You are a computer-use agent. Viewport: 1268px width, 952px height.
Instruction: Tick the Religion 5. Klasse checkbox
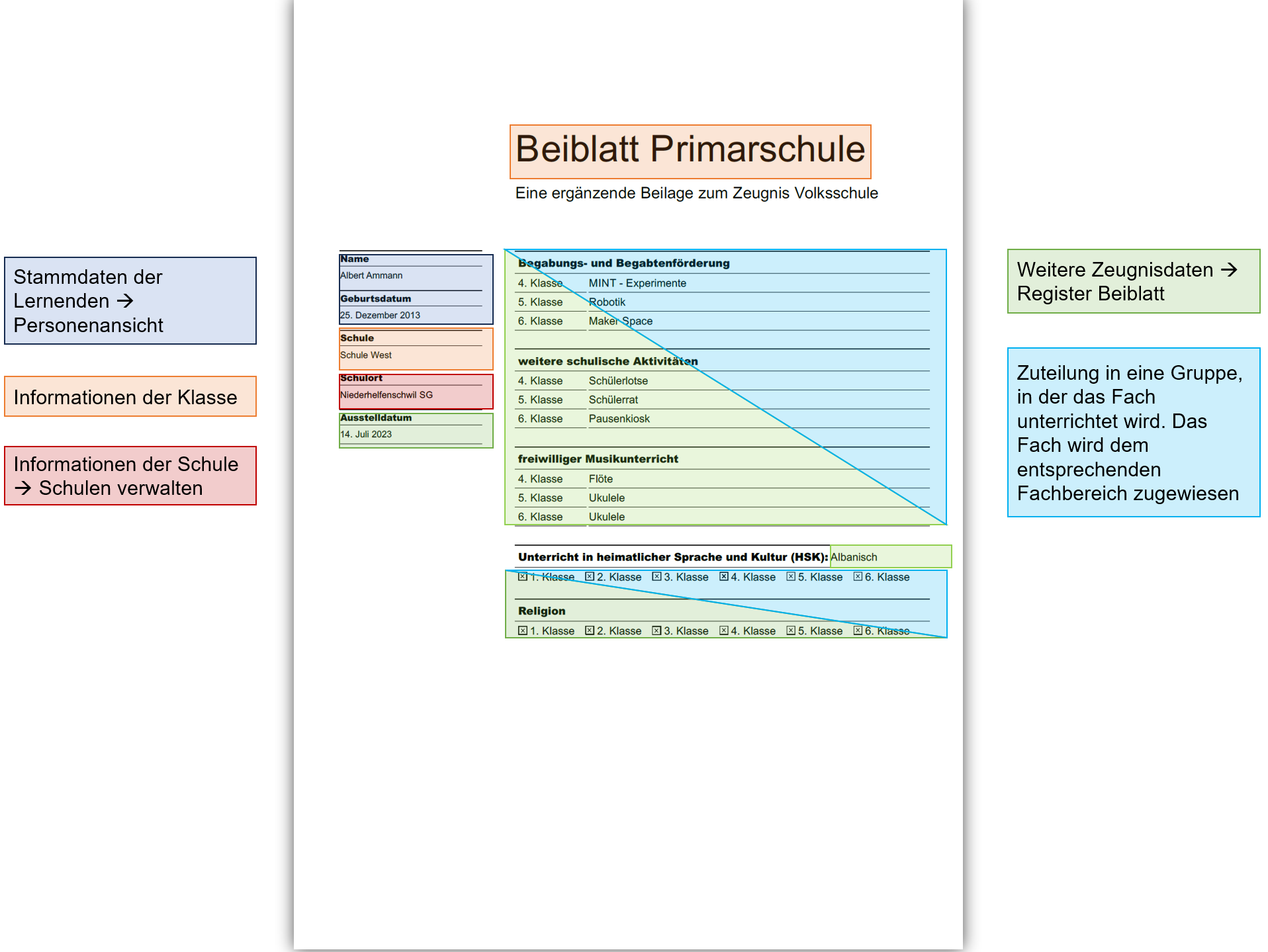(x=791, y=630)
